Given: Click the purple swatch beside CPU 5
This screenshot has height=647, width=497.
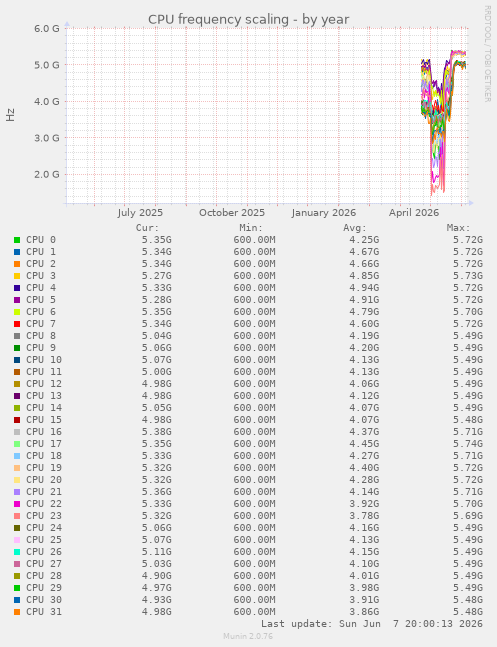Looking at the screenshot, I should tap(17, 300).
